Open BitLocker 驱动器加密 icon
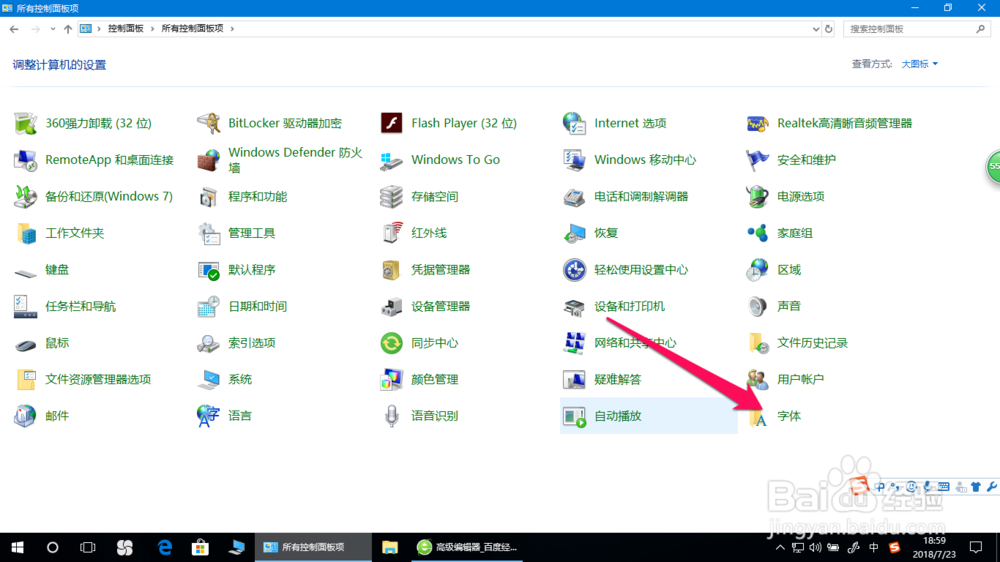The width and height of the screenshot is (1000, 562). (x=209, y=123)
